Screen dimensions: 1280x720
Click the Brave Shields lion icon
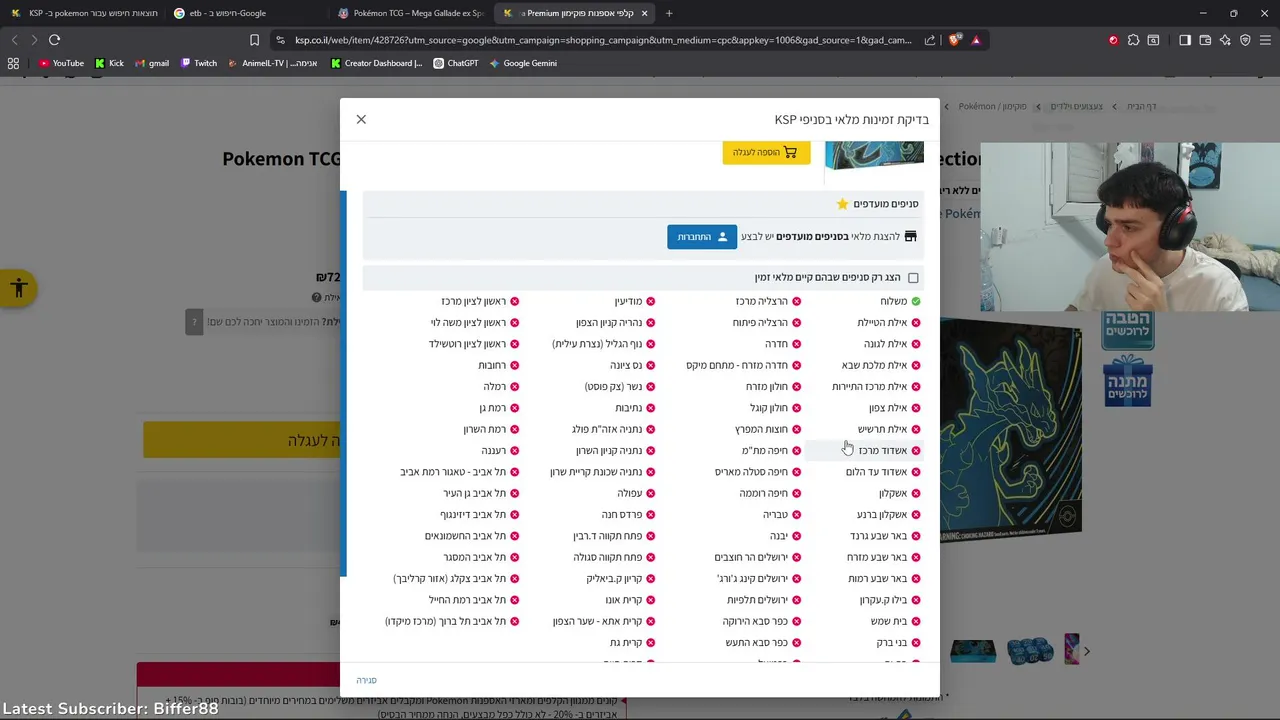tap(955, 40)
